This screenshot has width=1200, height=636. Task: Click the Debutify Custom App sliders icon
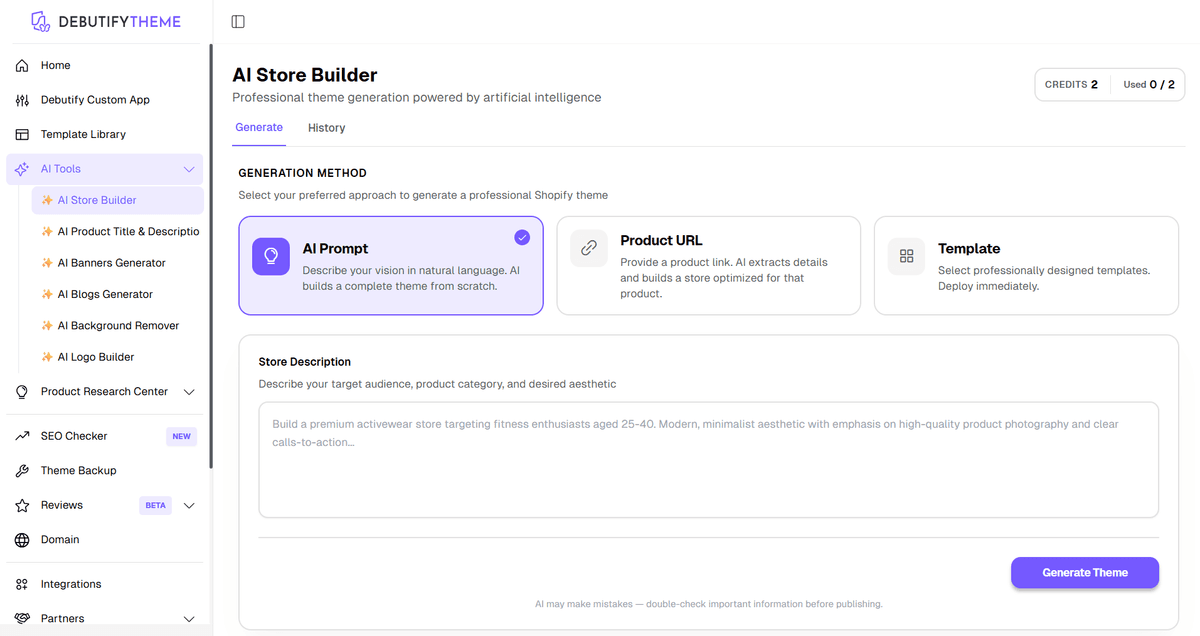click(22, 100)
